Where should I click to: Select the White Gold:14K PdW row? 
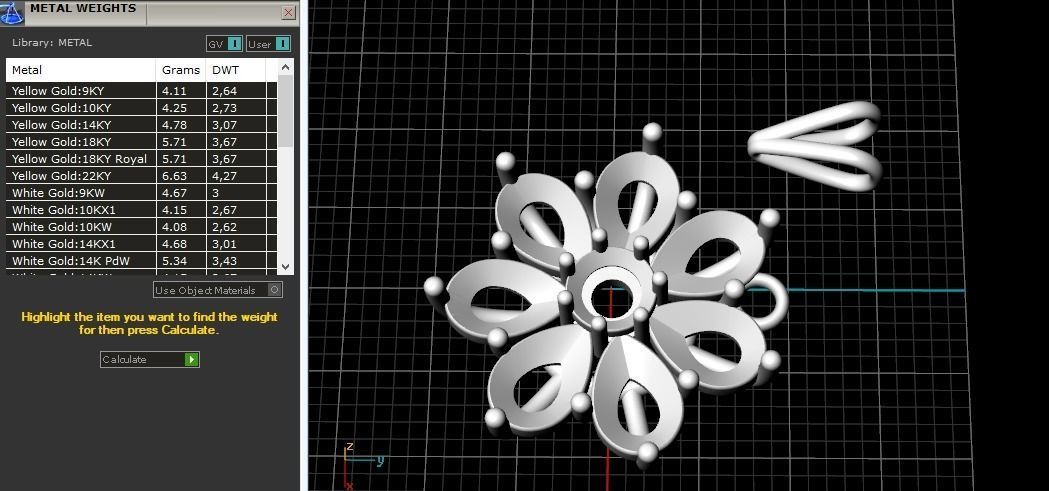[141, 261]
